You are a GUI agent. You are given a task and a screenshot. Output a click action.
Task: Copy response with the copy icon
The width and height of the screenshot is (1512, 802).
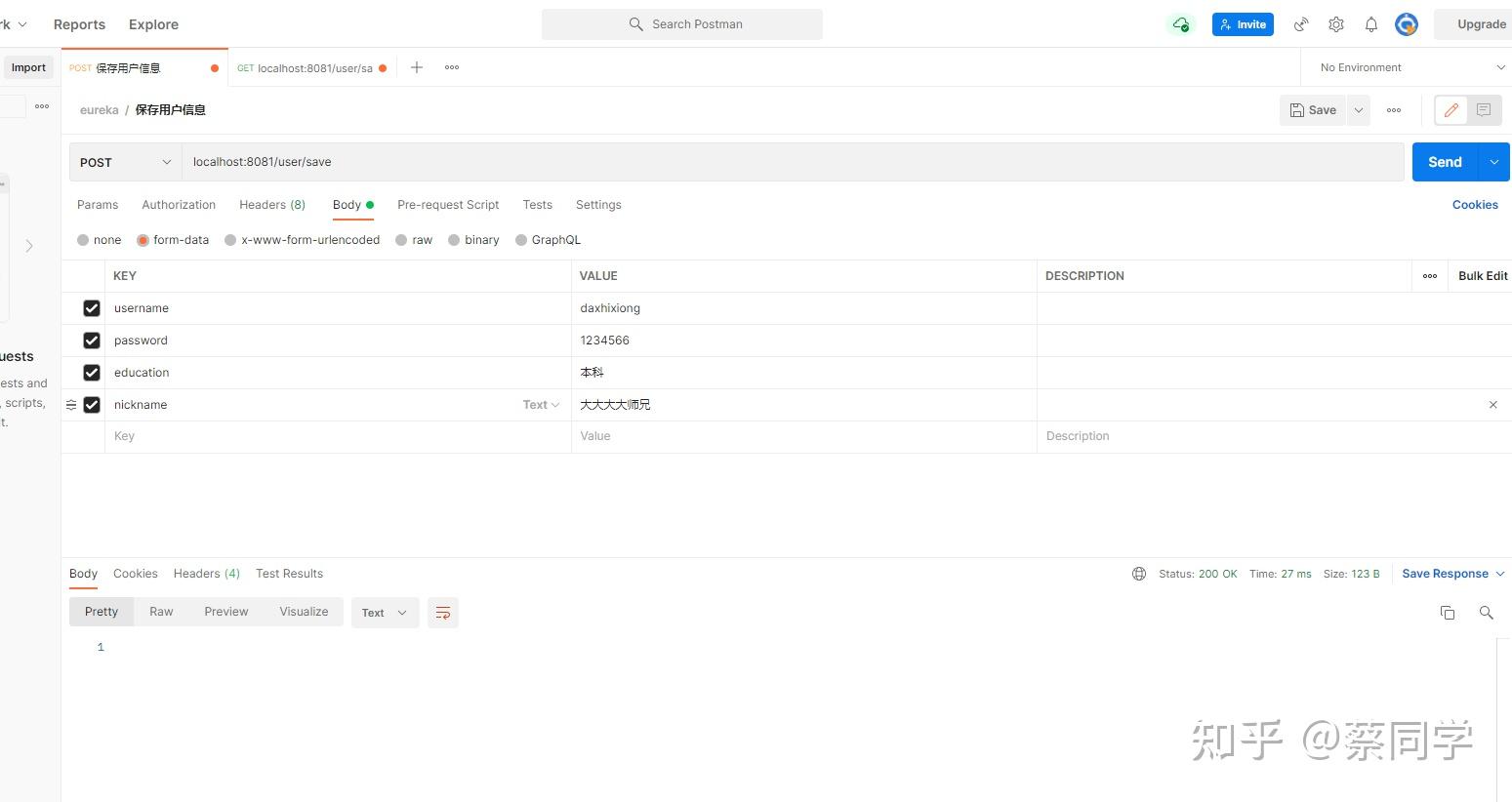pos(1448,613)
